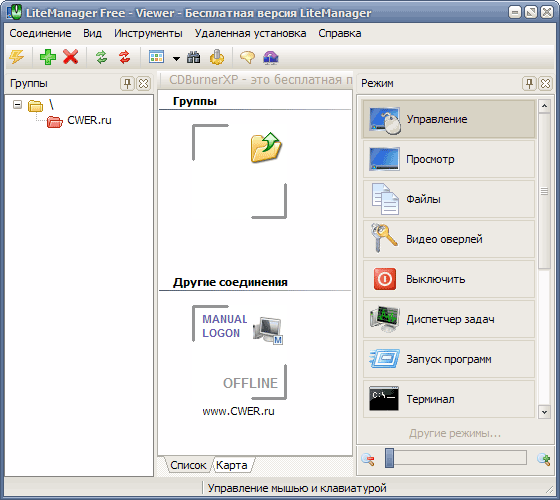Open the Удаленная установка menu
The image size is (560, 500).
(x=250, y=33)
